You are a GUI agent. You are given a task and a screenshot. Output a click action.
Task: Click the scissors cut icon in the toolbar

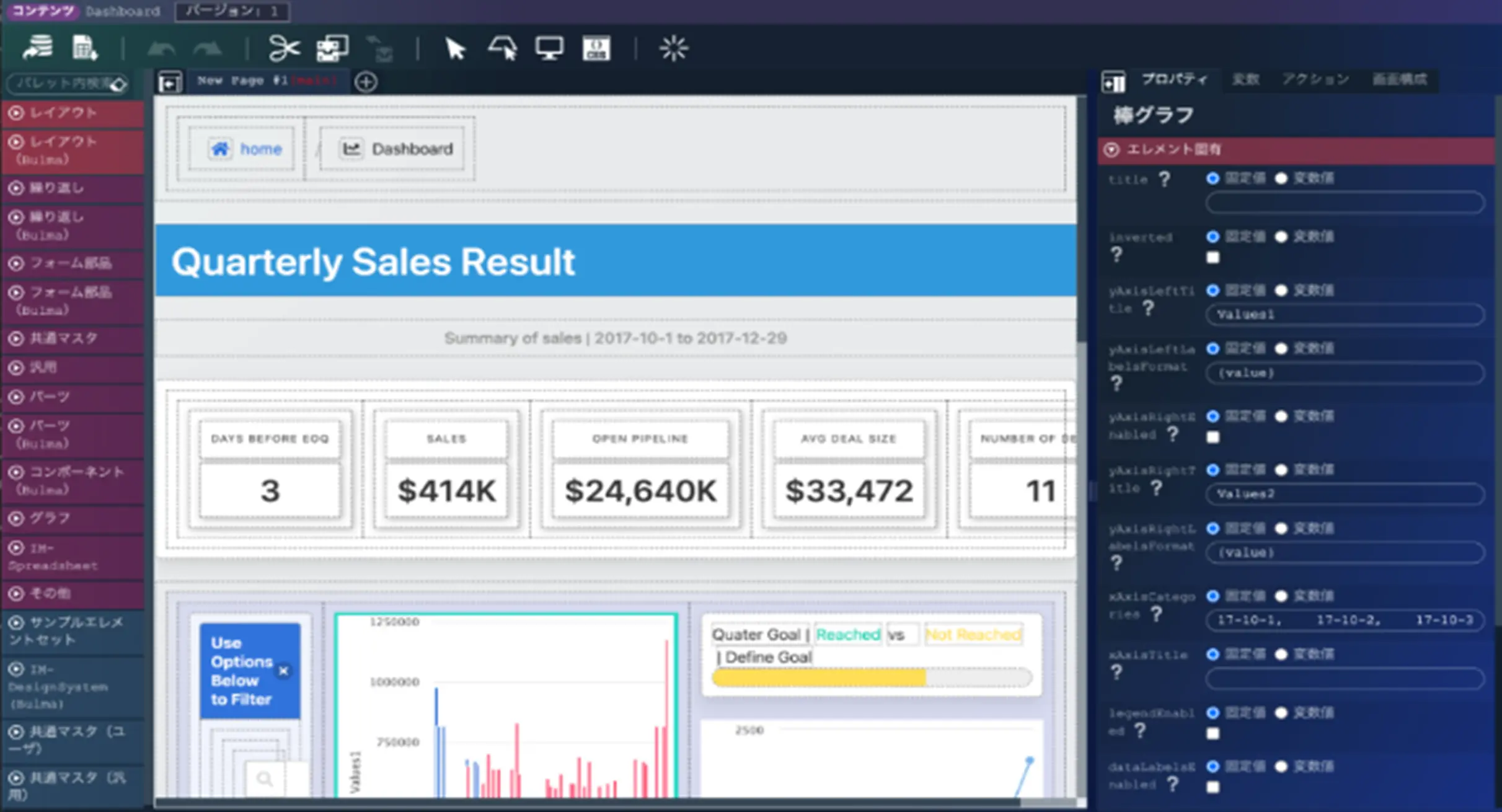[284, 48]
